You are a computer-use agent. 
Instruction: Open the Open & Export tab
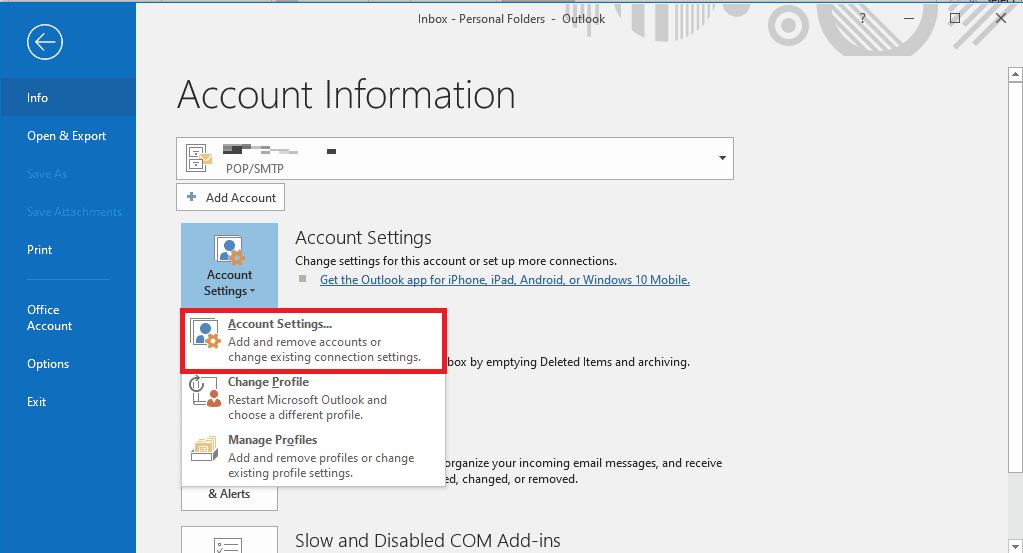(68, 136)
